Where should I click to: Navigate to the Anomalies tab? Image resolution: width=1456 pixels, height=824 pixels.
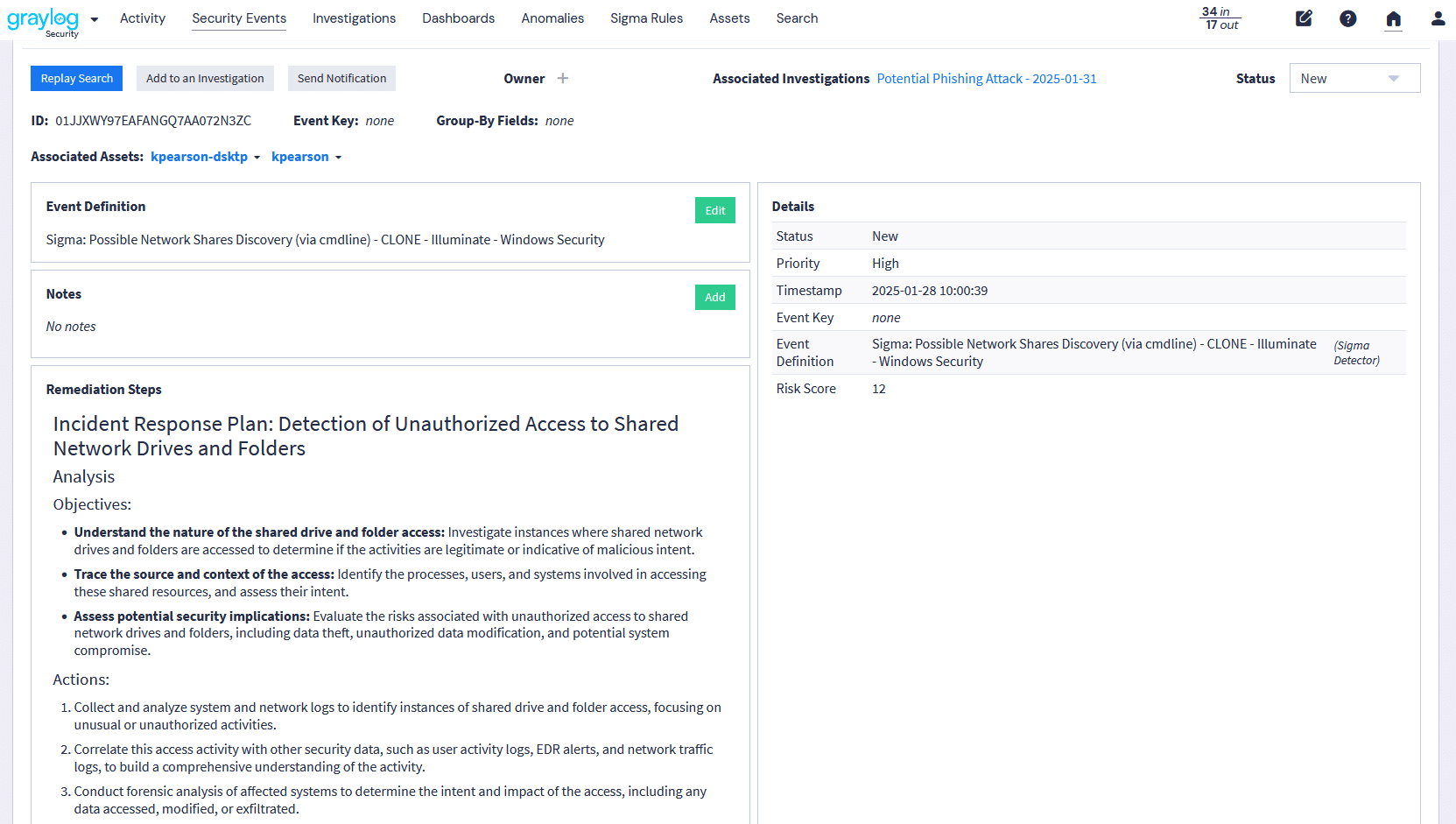coord(552,18)
